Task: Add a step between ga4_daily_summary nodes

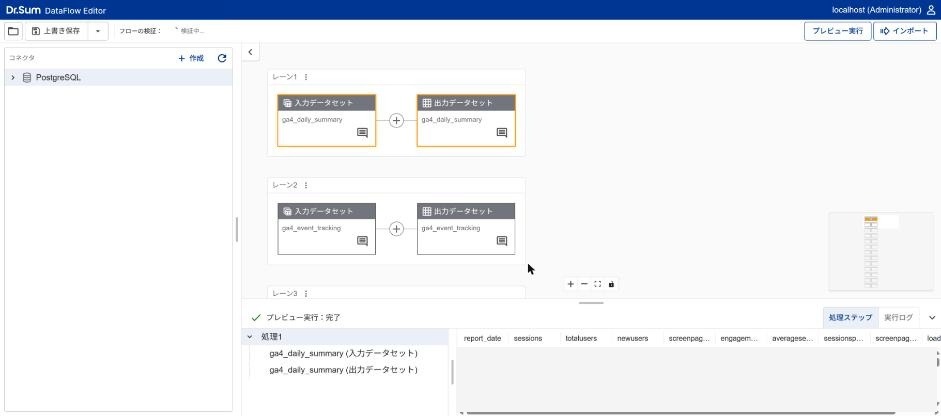Action: [x=396, y=120]
